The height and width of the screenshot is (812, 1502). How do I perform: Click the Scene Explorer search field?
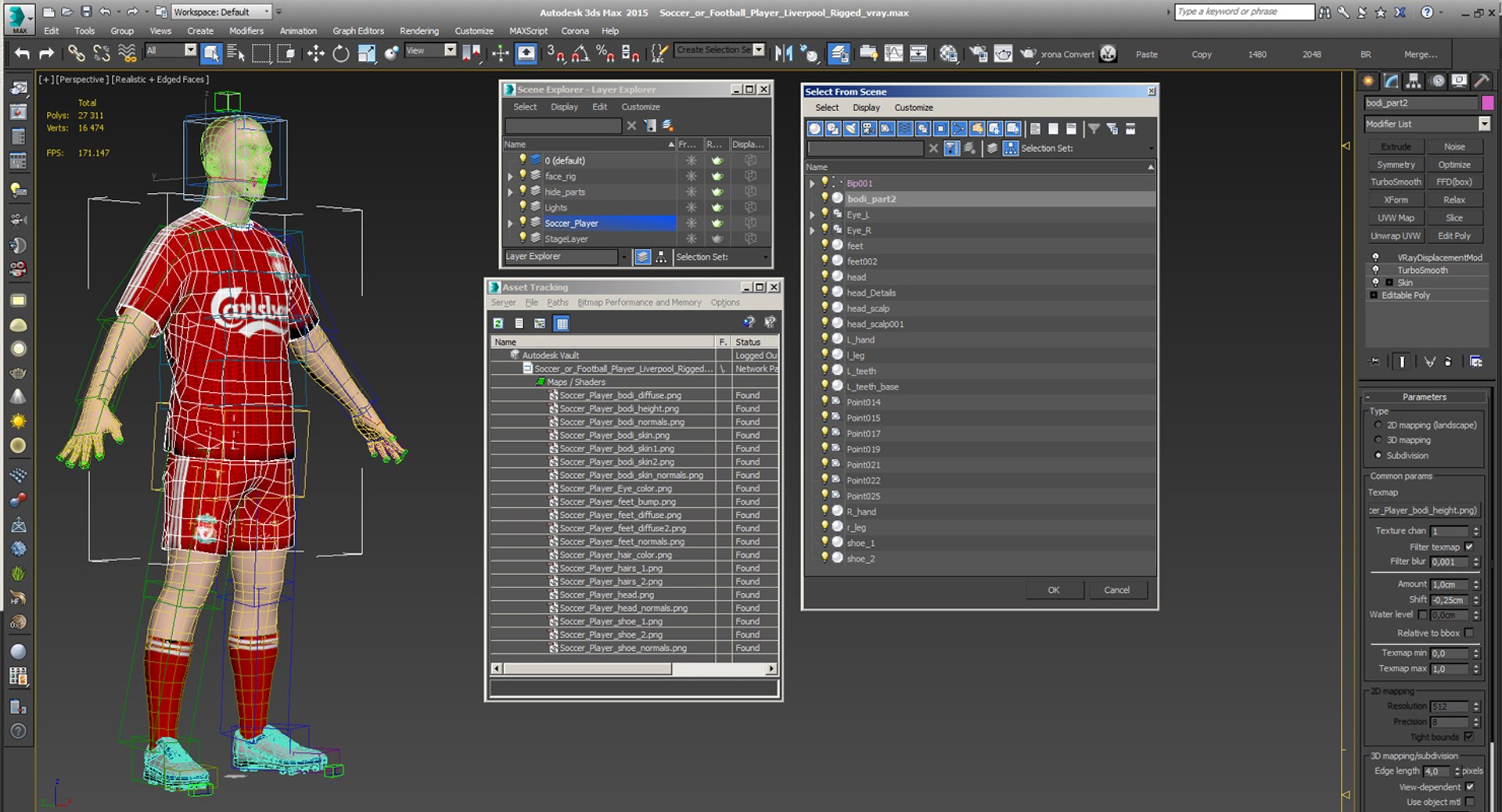click(x=563, y=125)
